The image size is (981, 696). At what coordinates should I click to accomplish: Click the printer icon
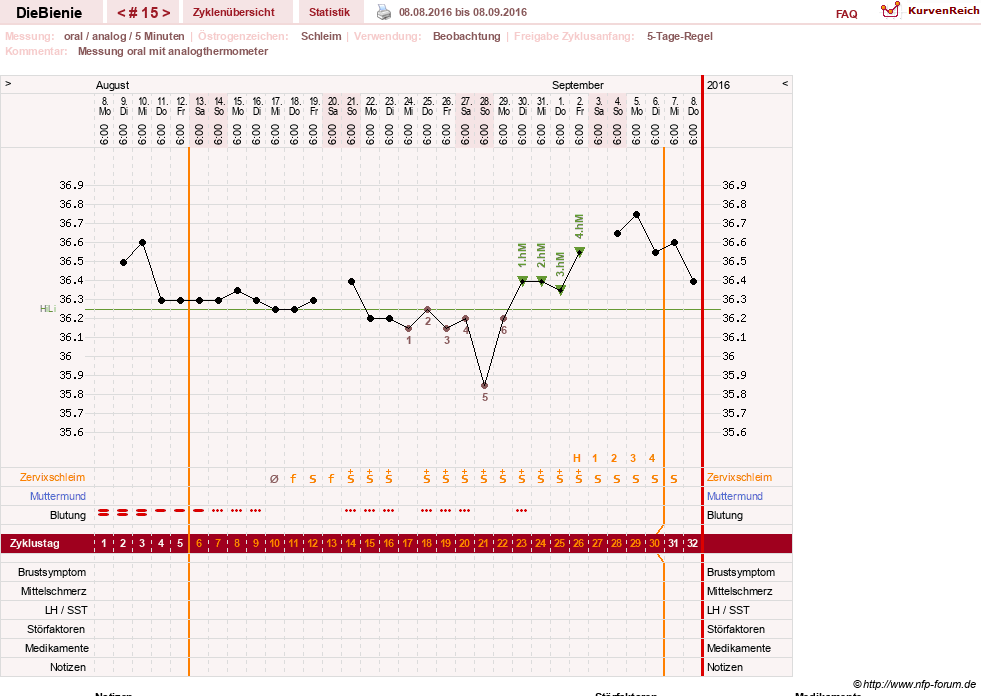click(384, 12)
